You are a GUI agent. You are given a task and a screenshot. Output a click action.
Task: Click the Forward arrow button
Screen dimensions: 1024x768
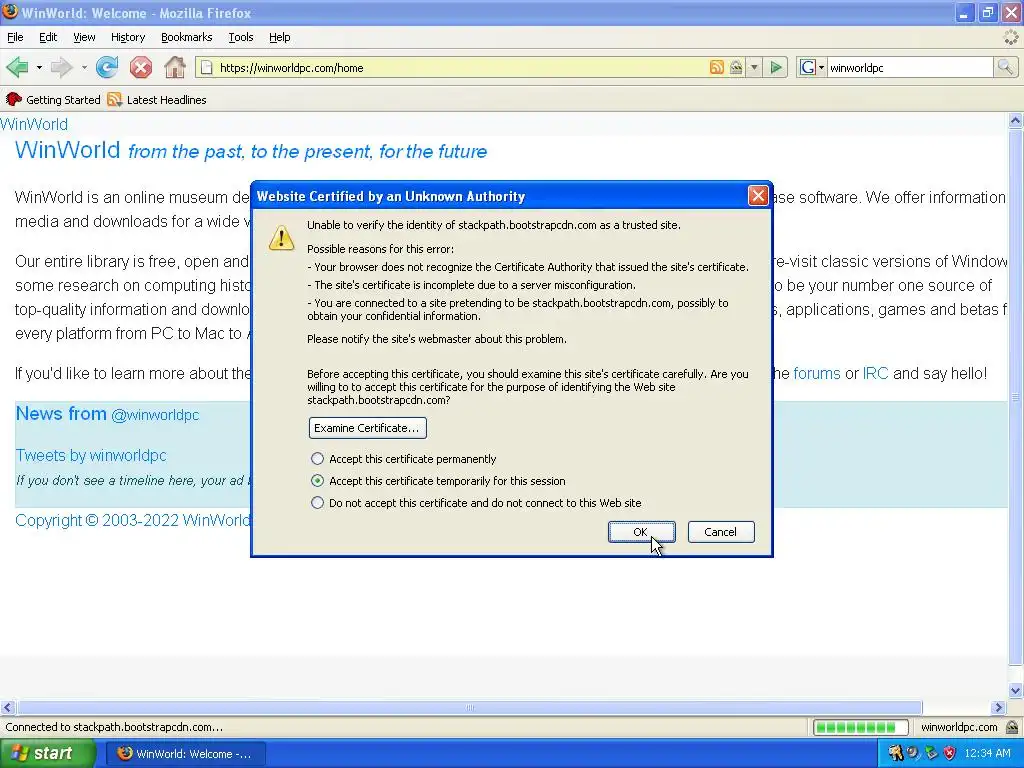click(62, 67)
